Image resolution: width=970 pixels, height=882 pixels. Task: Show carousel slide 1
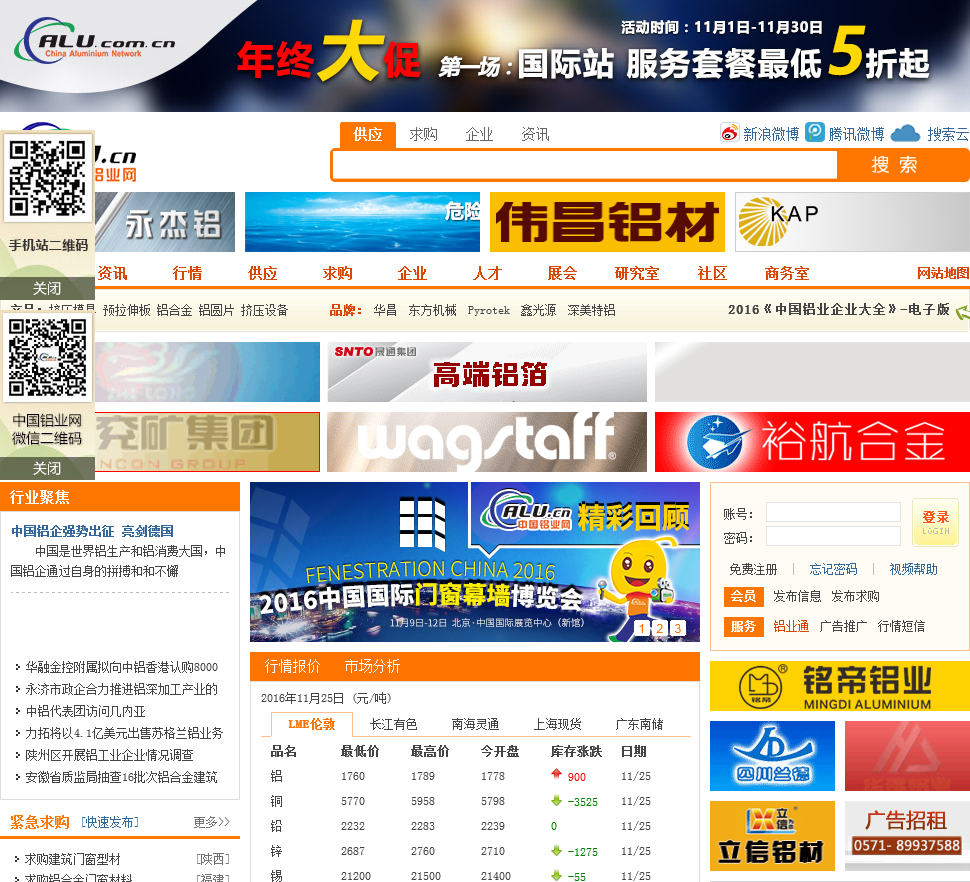(642, 628)
